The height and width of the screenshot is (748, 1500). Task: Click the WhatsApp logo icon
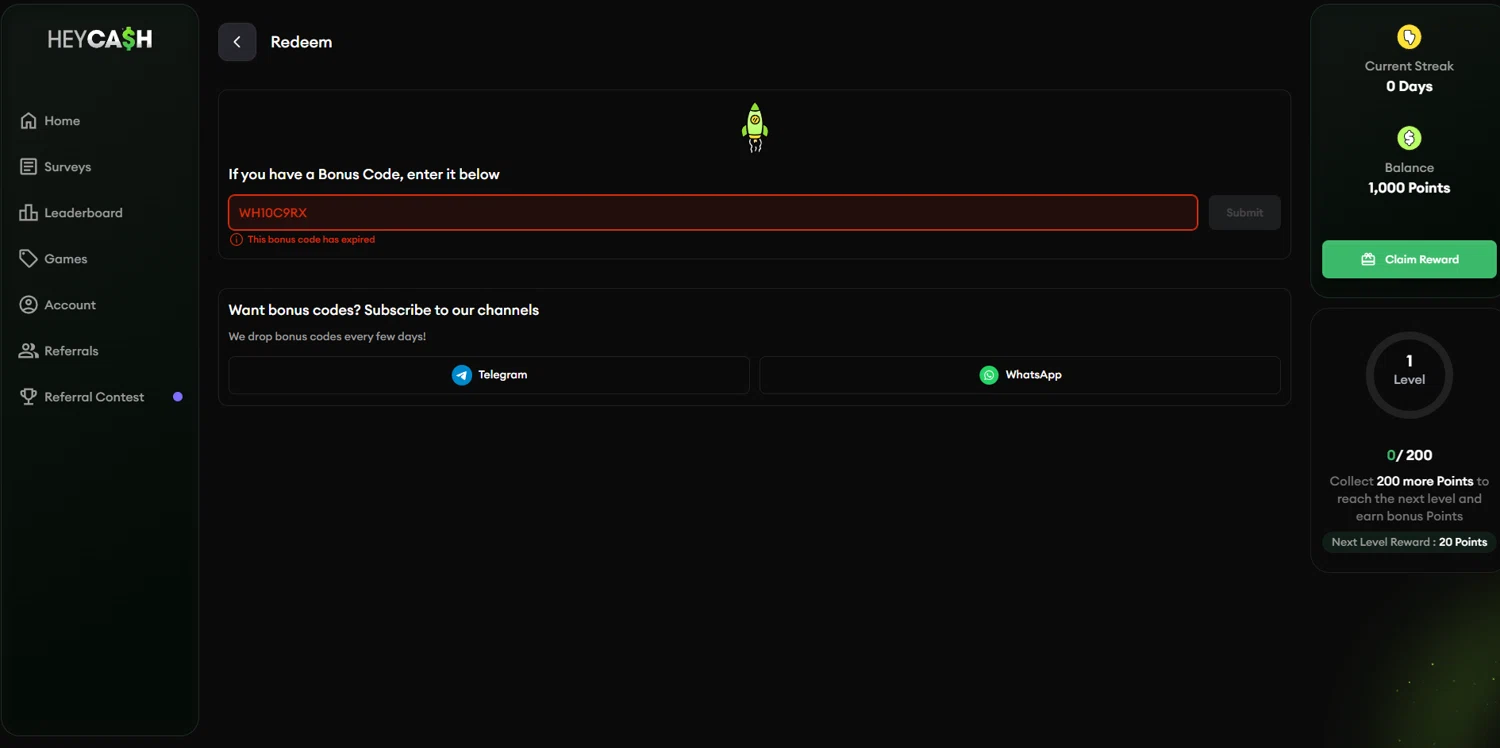coord(989,375)
